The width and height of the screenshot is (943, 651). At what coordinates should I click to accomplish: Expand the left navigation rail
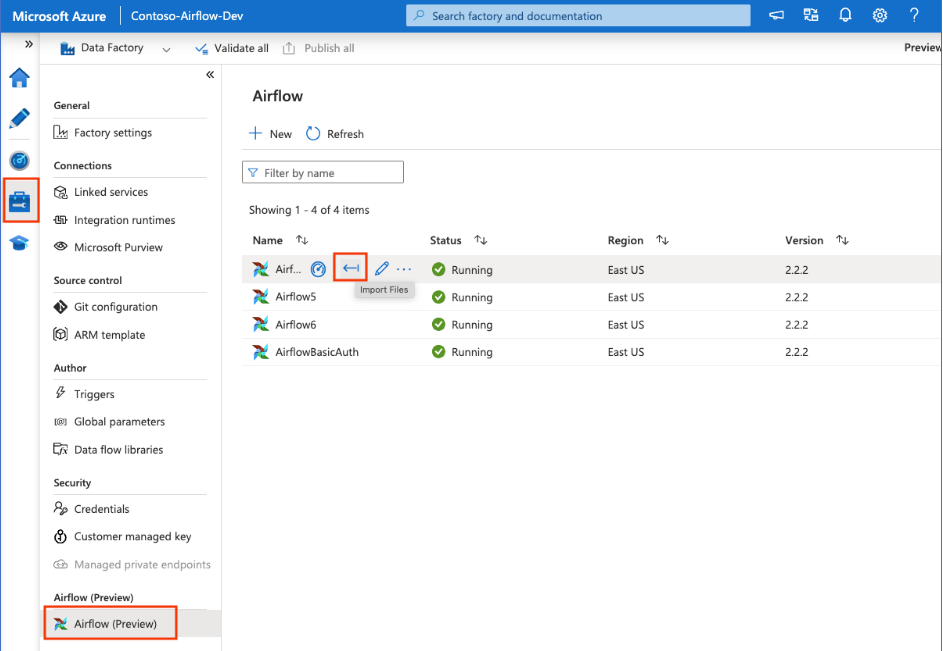29,45
